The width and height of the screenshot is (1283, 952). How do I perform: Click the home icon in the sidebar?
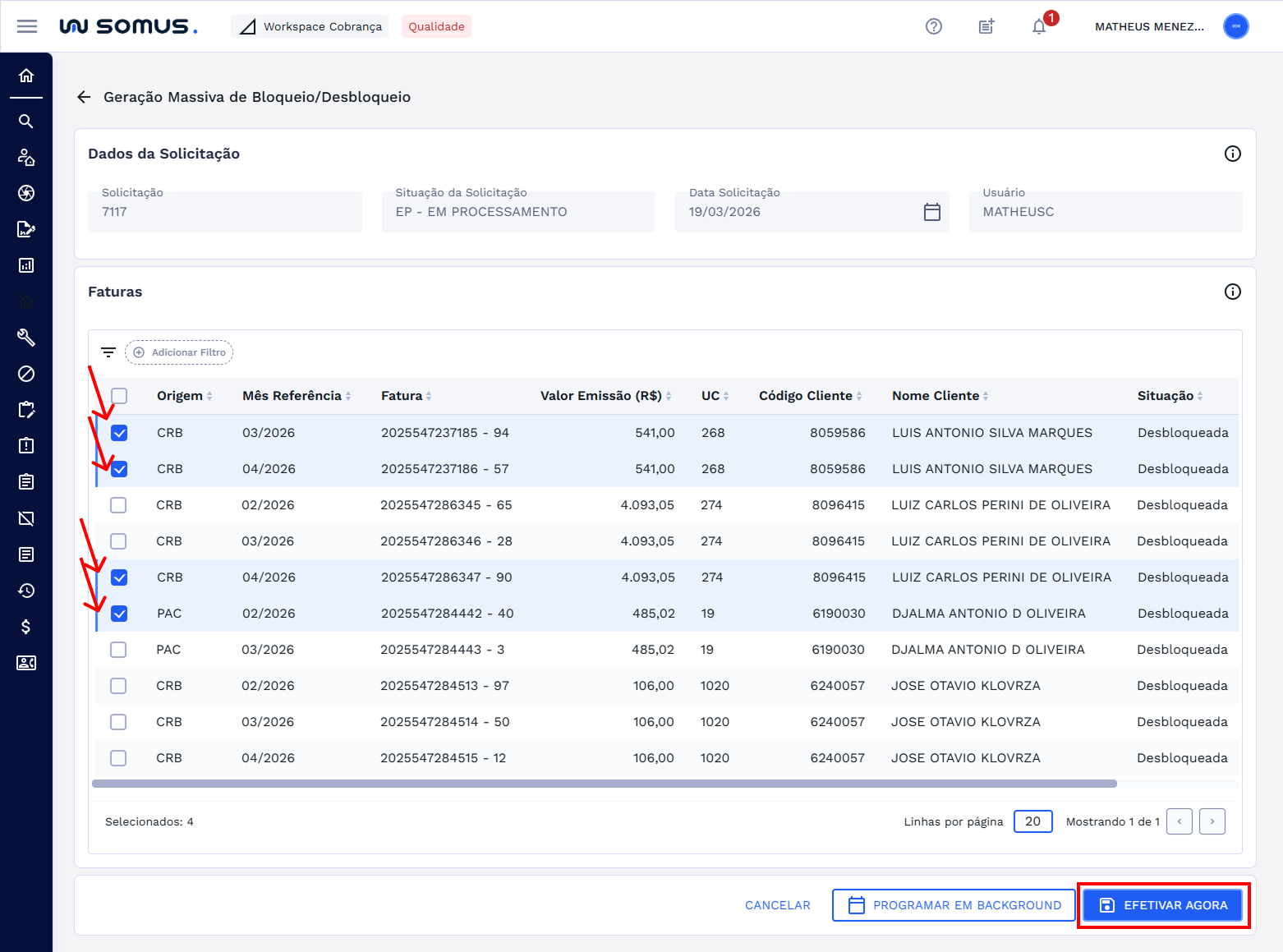(x=26, y=76)
